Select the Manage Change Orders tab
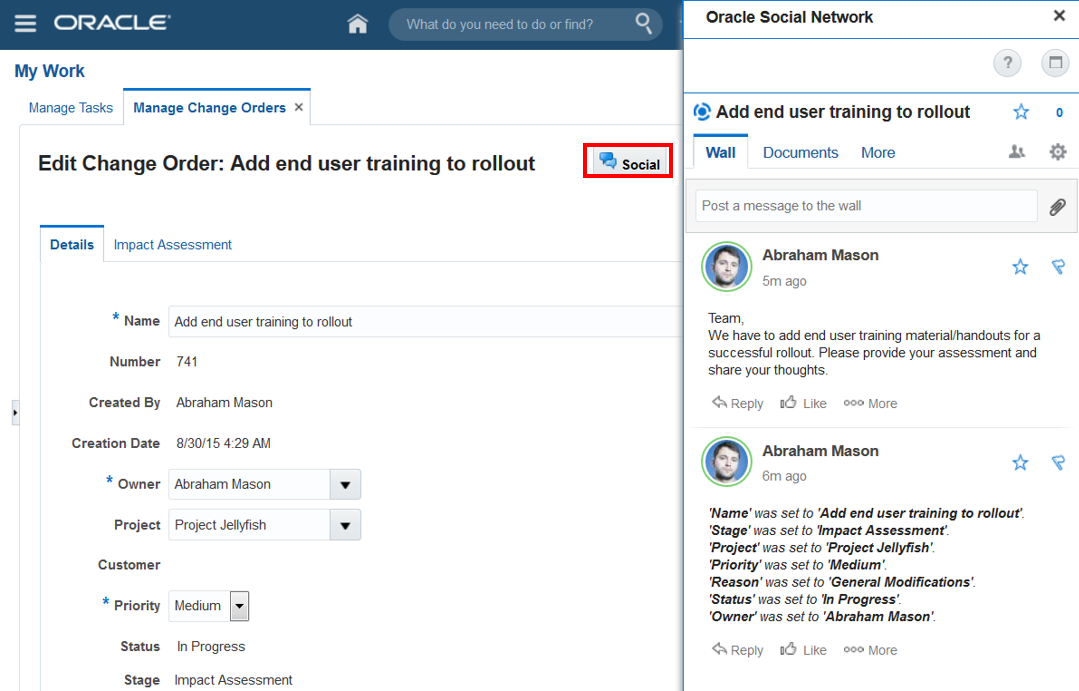 click(209, 108)
